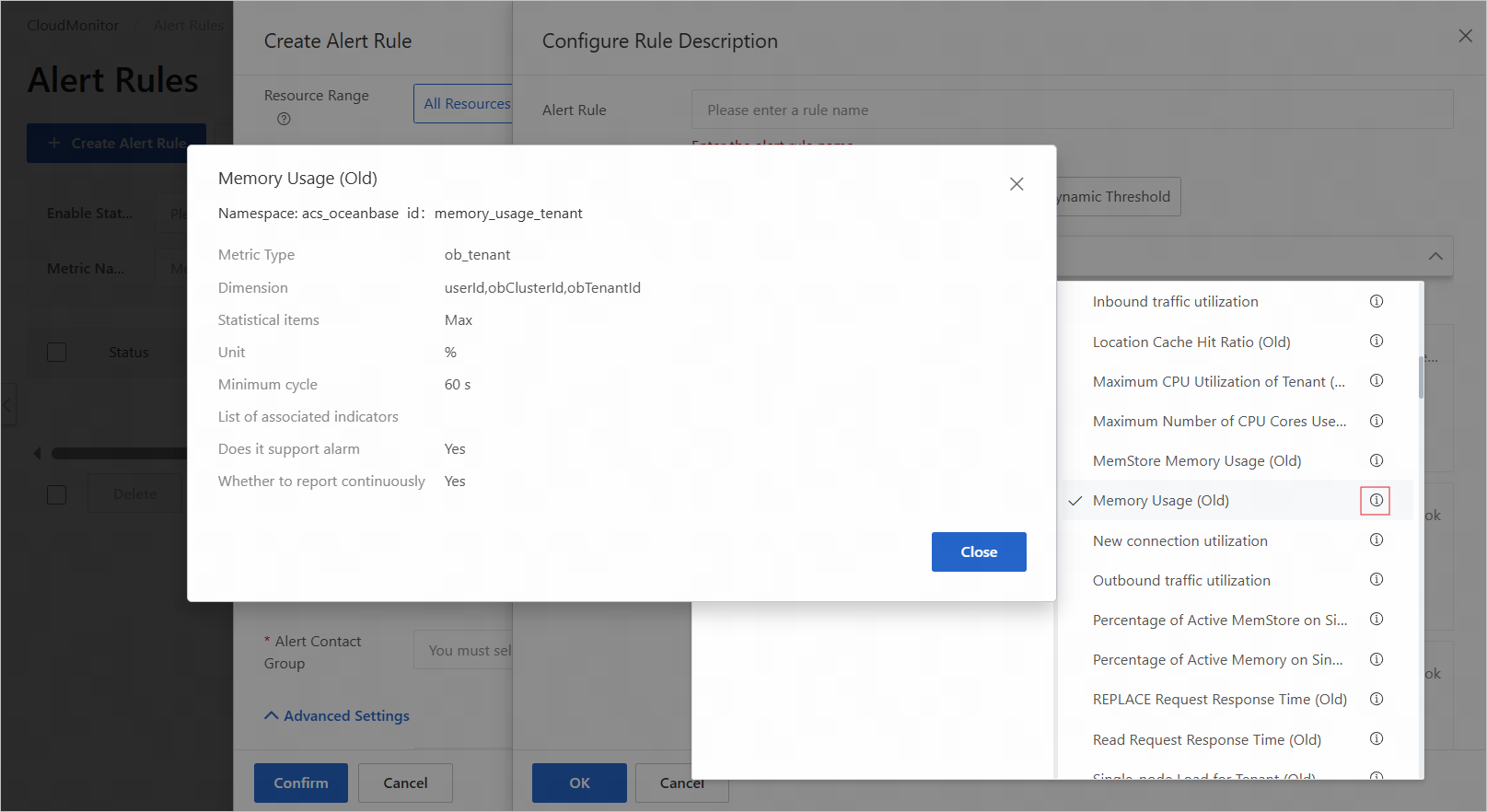The height and width of the screenshot is (812, 1487).
Task: Close the Memory Usage details dialog
Action: [x=979, y=551]
